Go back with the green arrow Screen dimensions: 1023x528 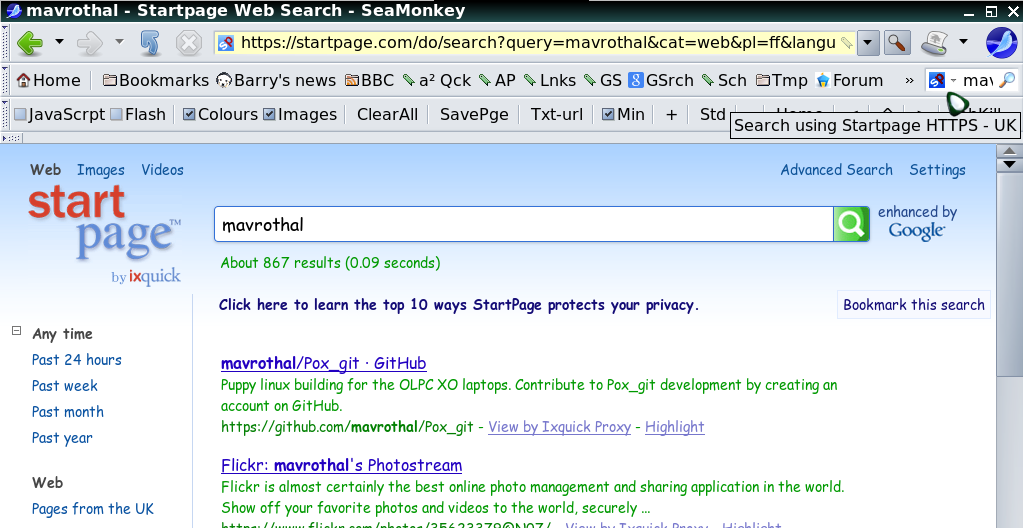(29, 43)
